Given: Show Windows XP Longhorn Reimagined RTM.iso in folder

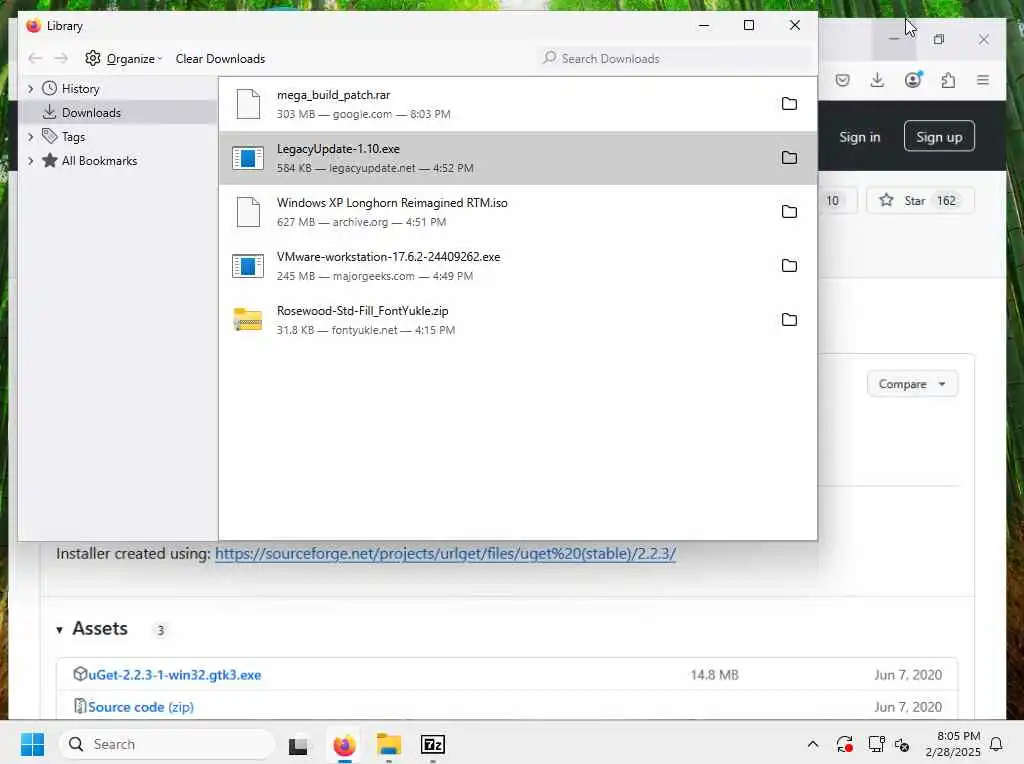Looking at the screenshot, I should (789, 212).
